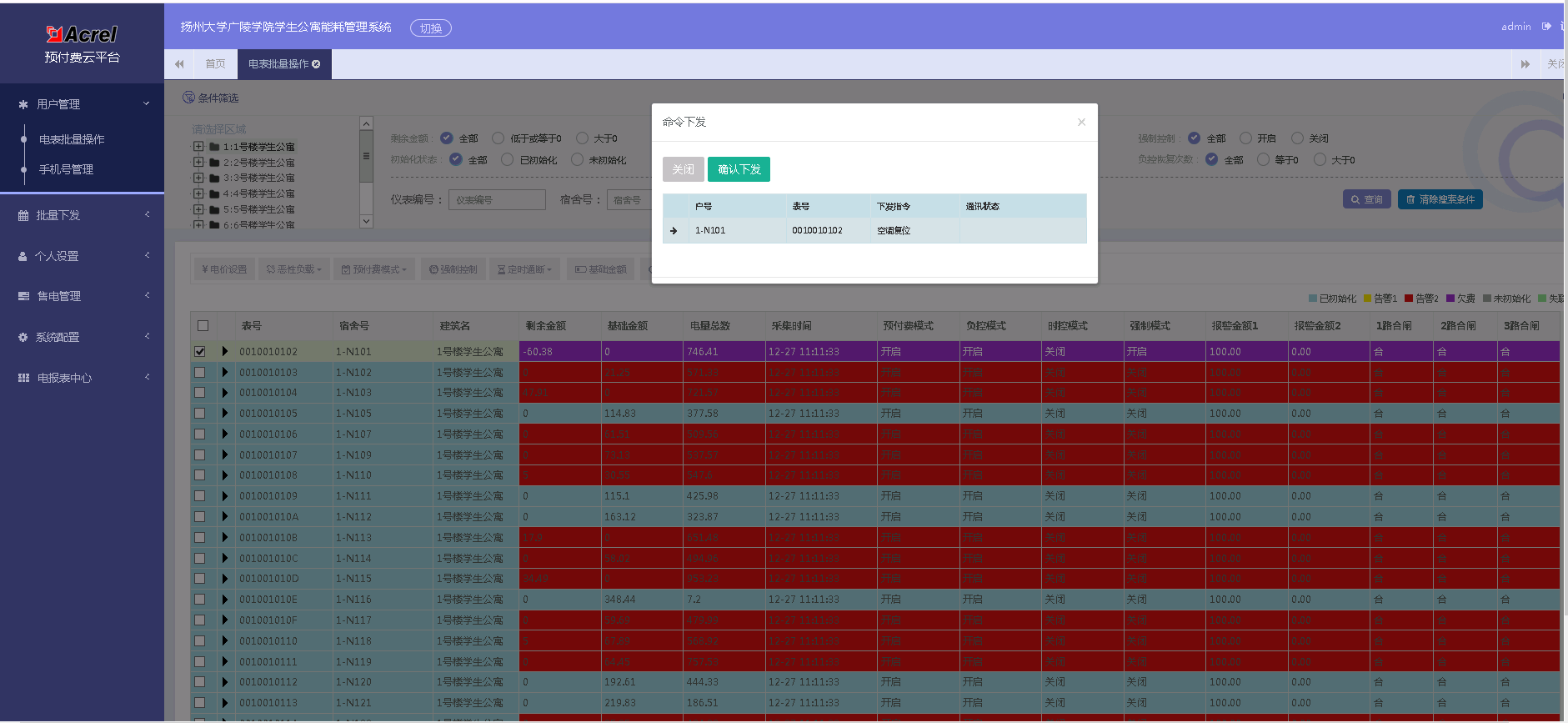Click the admin username
Screen dimensions: 1568x723
[1515, 27]
